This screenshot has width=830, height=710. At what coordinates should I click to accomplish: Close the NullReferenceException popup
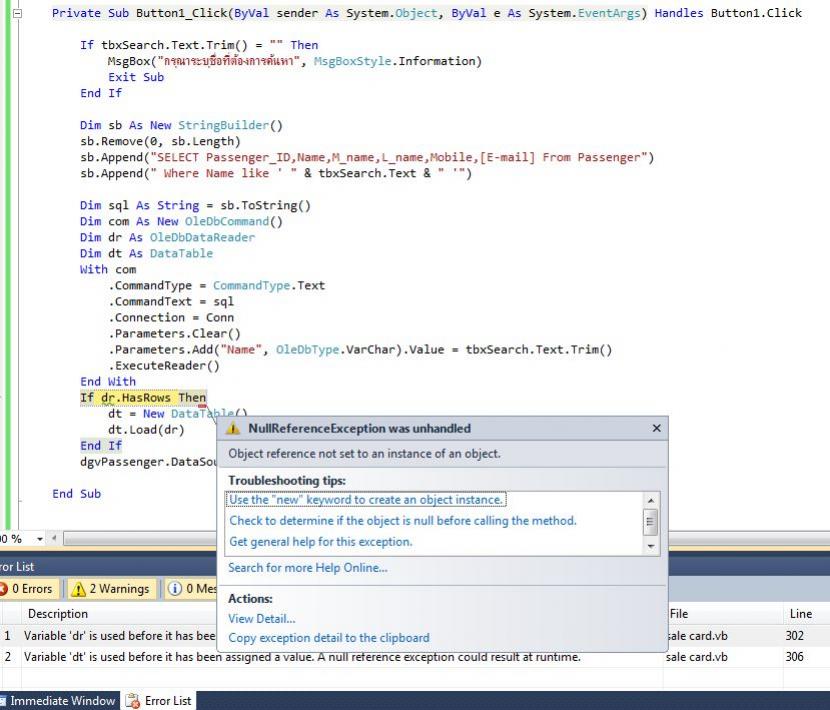click(656, 428)
